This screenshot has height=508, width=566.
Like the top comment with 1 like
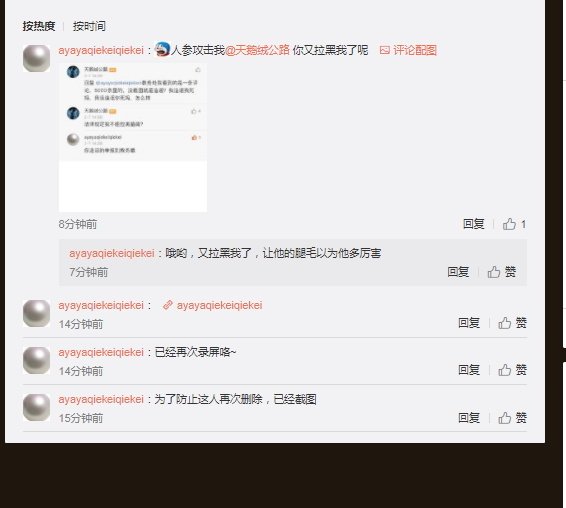click(514, 224)
